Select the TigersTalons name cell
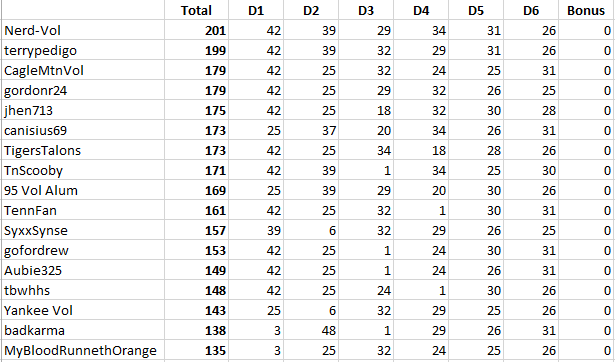615x362 pixels. [x=83, y=150]
